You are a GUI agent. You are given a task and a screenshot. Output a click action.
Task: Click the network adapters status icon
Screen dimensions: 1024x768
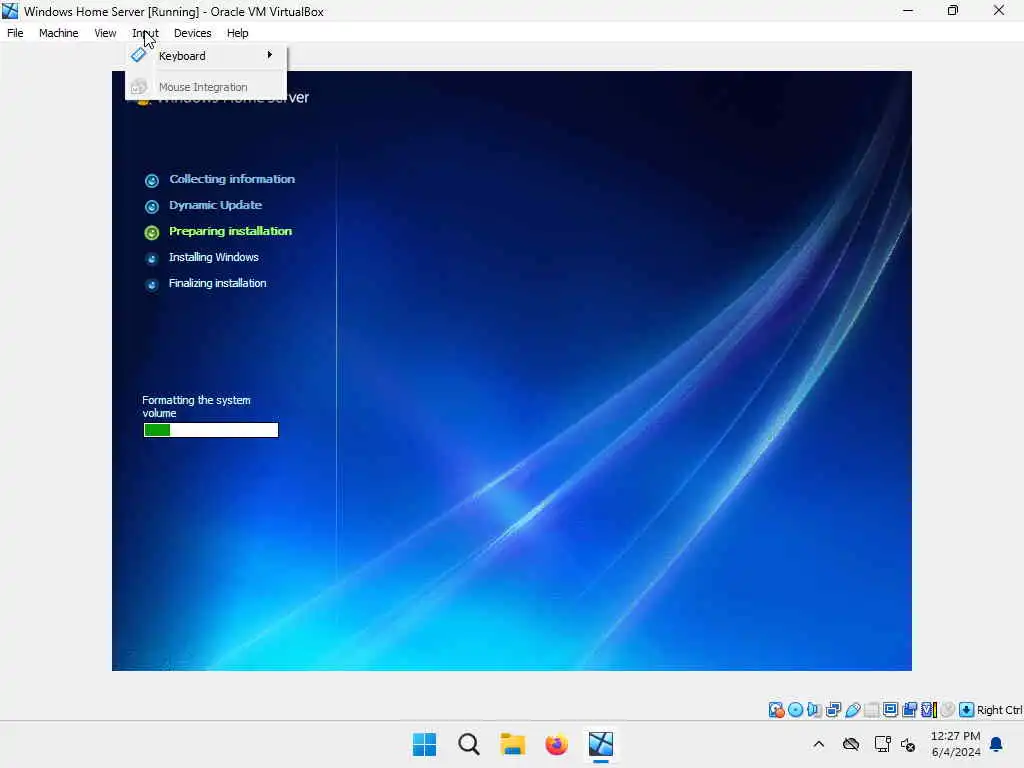[833, 710]
